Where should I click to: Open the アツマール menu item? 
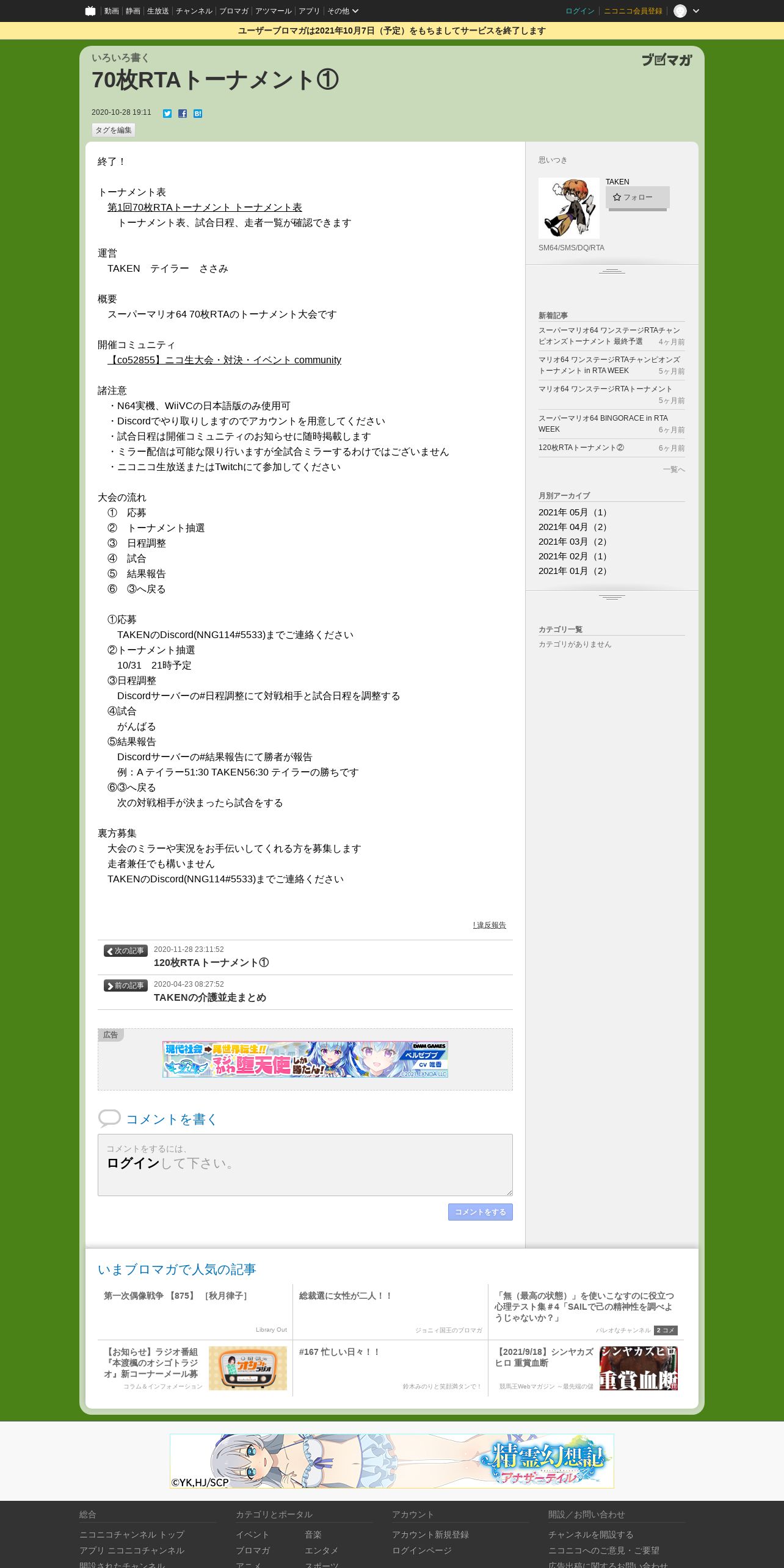click(274, 11)
